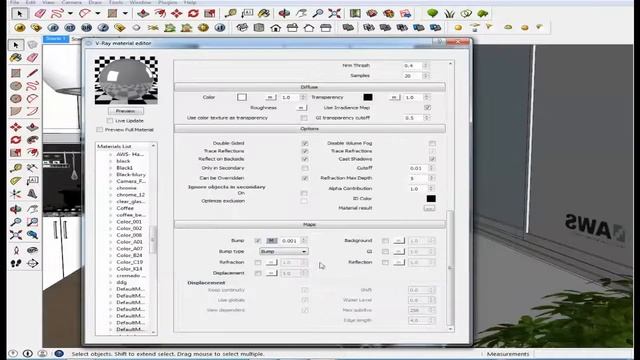Select the Protractor tool in left toolbar
Screen dimensions: 640x360
[16, 181]
